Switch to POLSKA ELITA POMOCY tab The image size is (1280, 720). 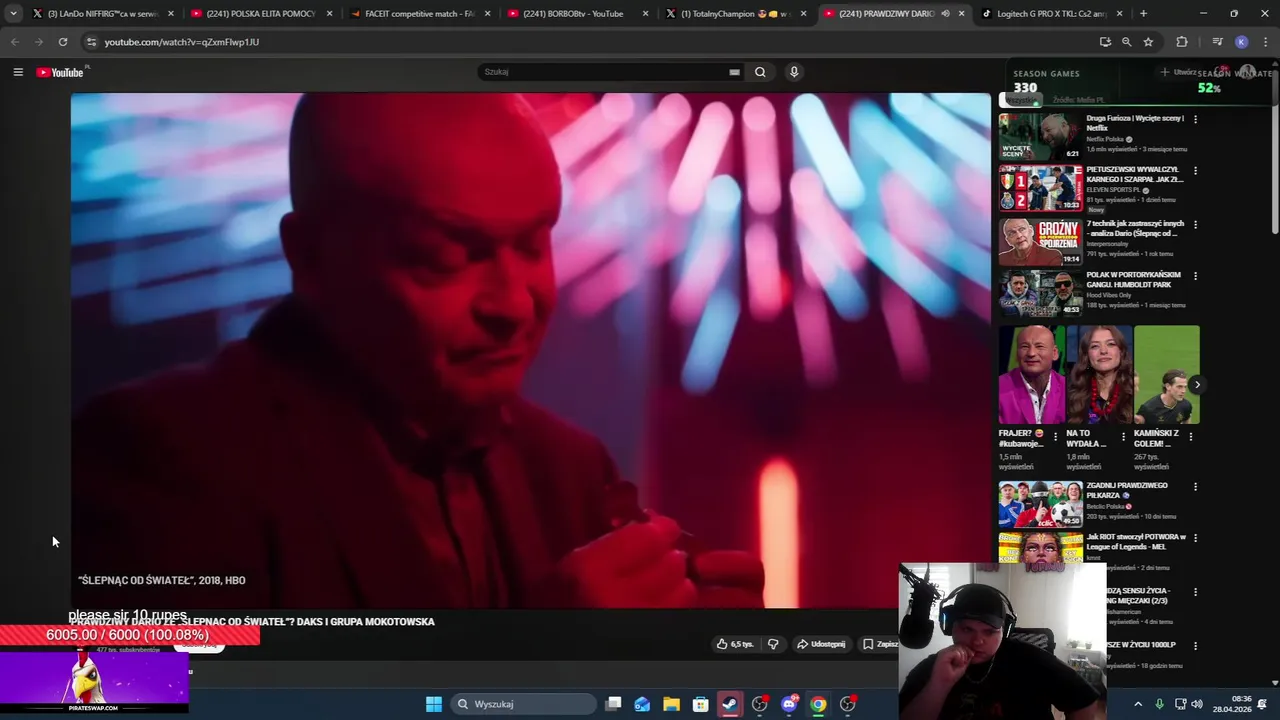tap(260, 14)
